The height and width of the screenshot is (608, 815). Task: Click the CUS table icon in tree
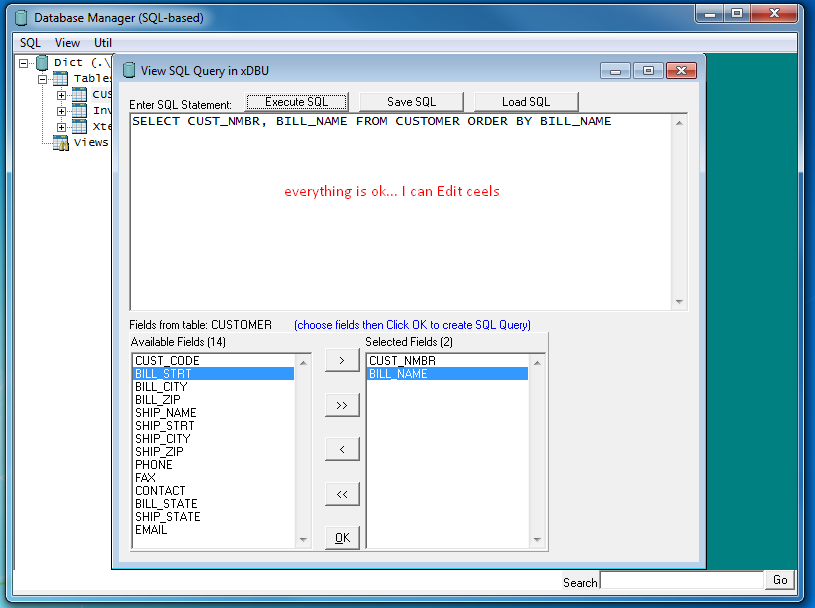click(79, 95)
